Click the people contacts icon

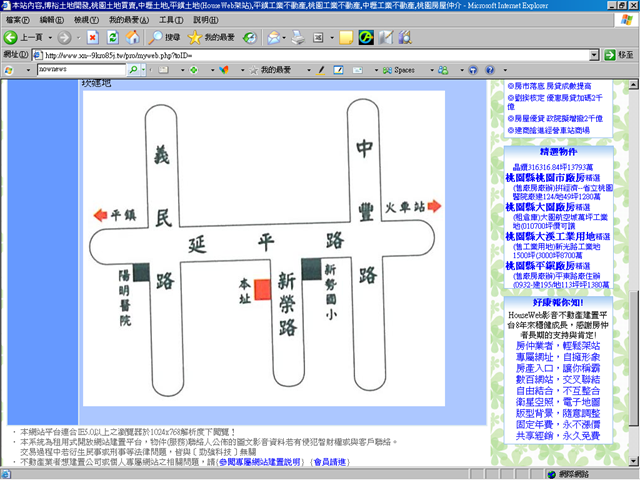pos(443,70)
